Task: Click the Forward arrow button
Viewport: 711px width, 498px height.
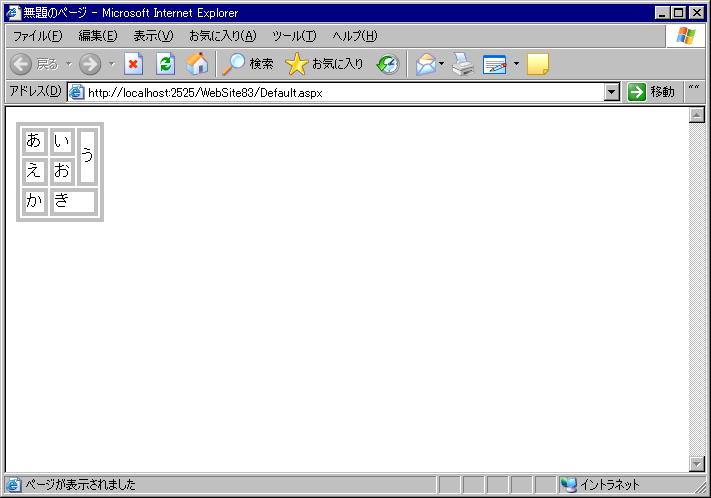Action: coord(90,64)
